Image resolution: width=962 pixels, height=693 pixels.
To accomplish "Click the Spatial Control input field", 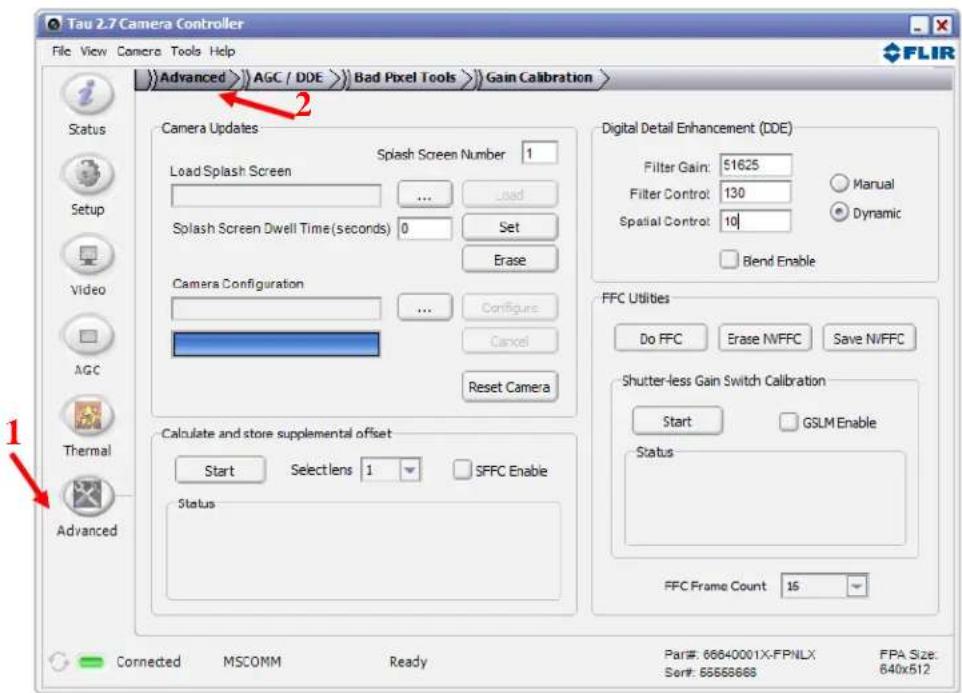I will [x=755, y=221].
